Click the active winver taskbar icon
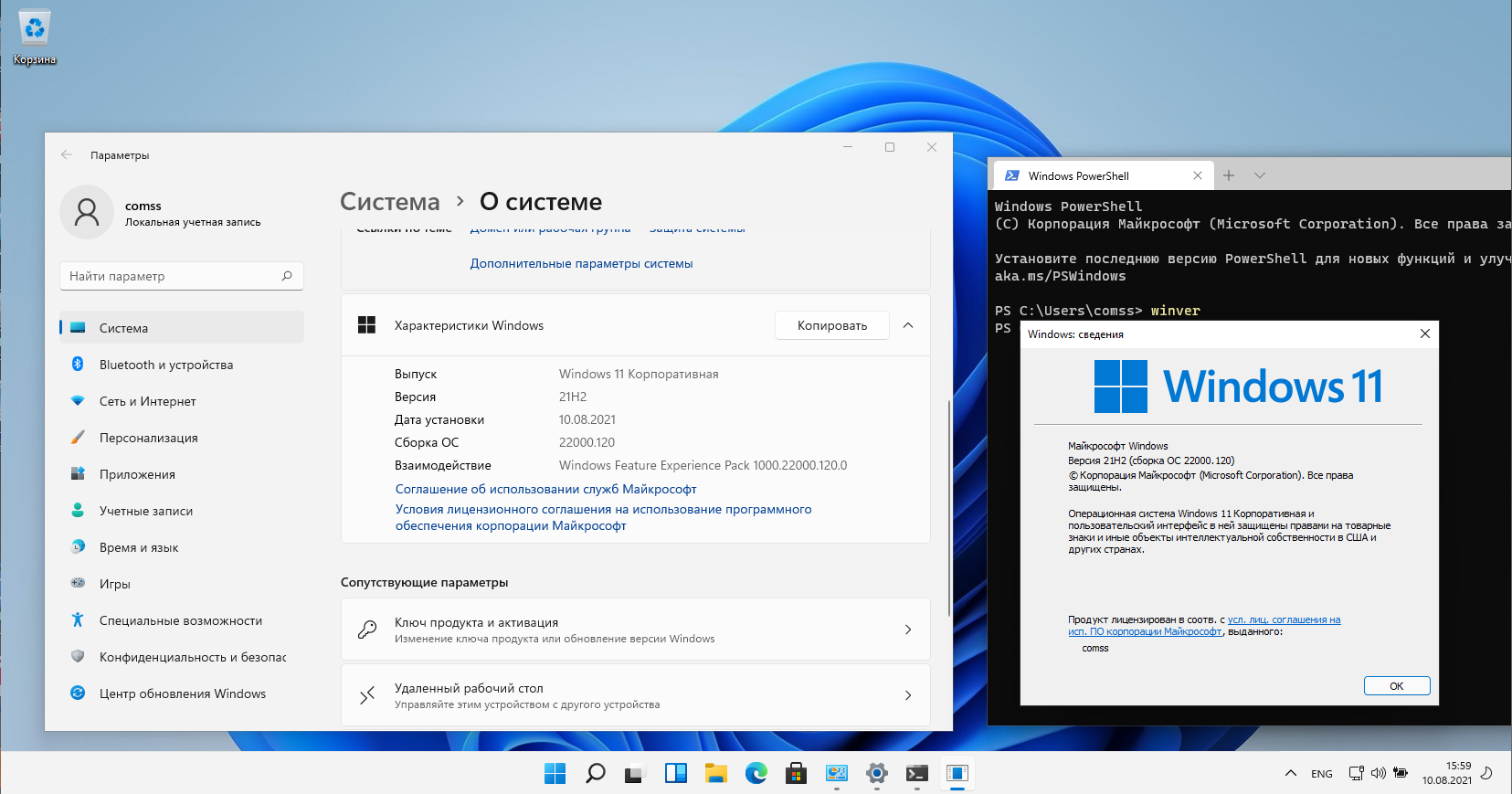This screenshot has height=794, width=1512. pyautogui.click(x=957, y=774)
